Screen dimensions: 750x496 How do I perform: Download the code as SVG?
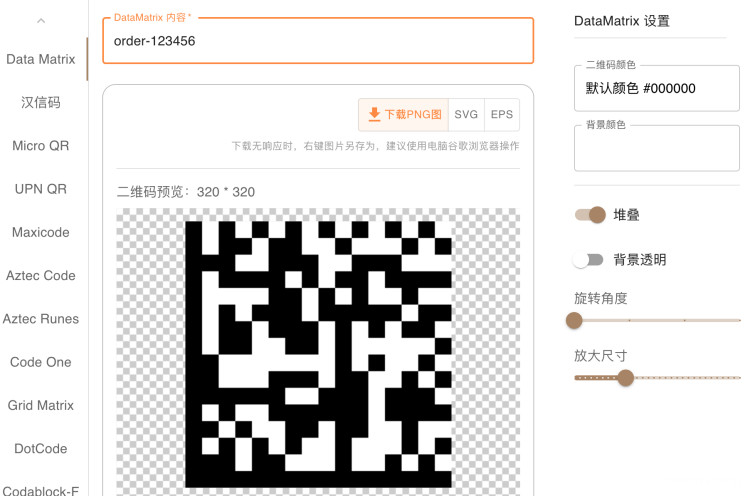coord(466,114)
